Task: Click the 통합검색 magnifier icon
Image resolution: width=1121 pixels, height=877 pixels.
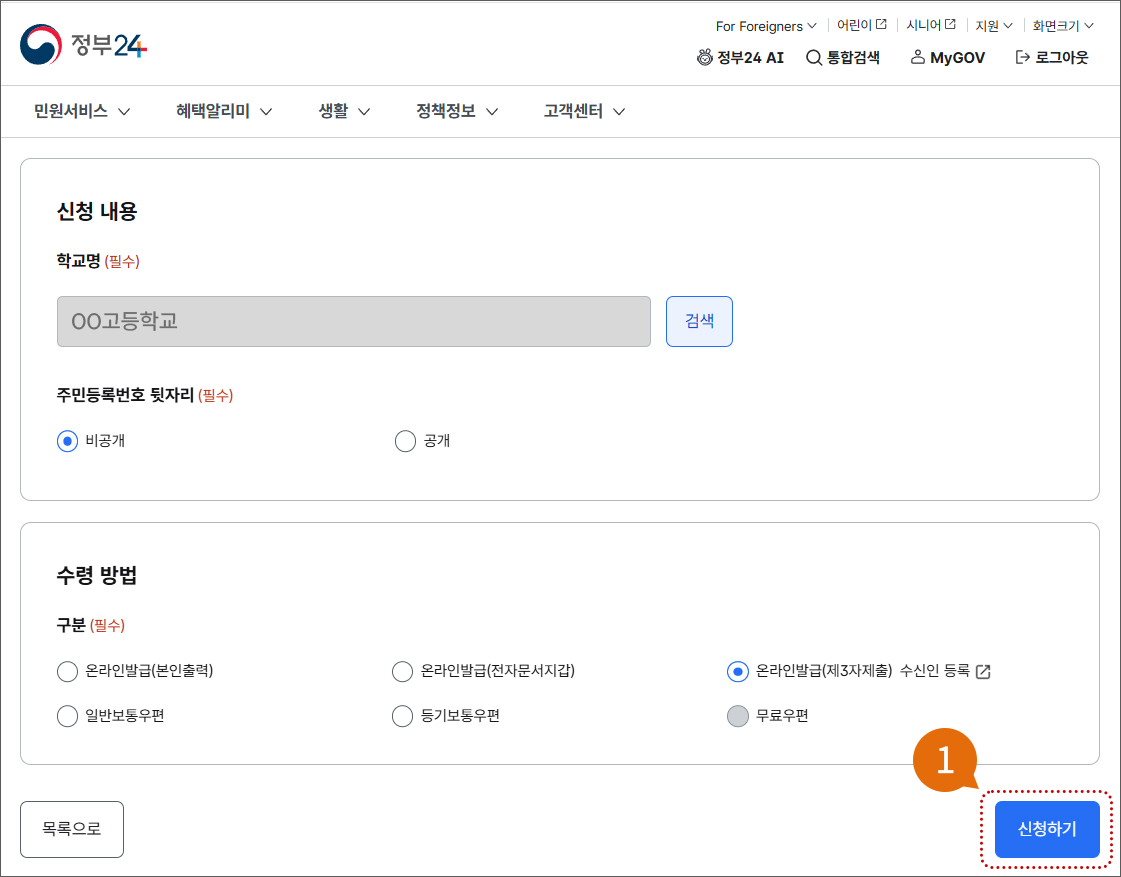Action: point(814,58)
